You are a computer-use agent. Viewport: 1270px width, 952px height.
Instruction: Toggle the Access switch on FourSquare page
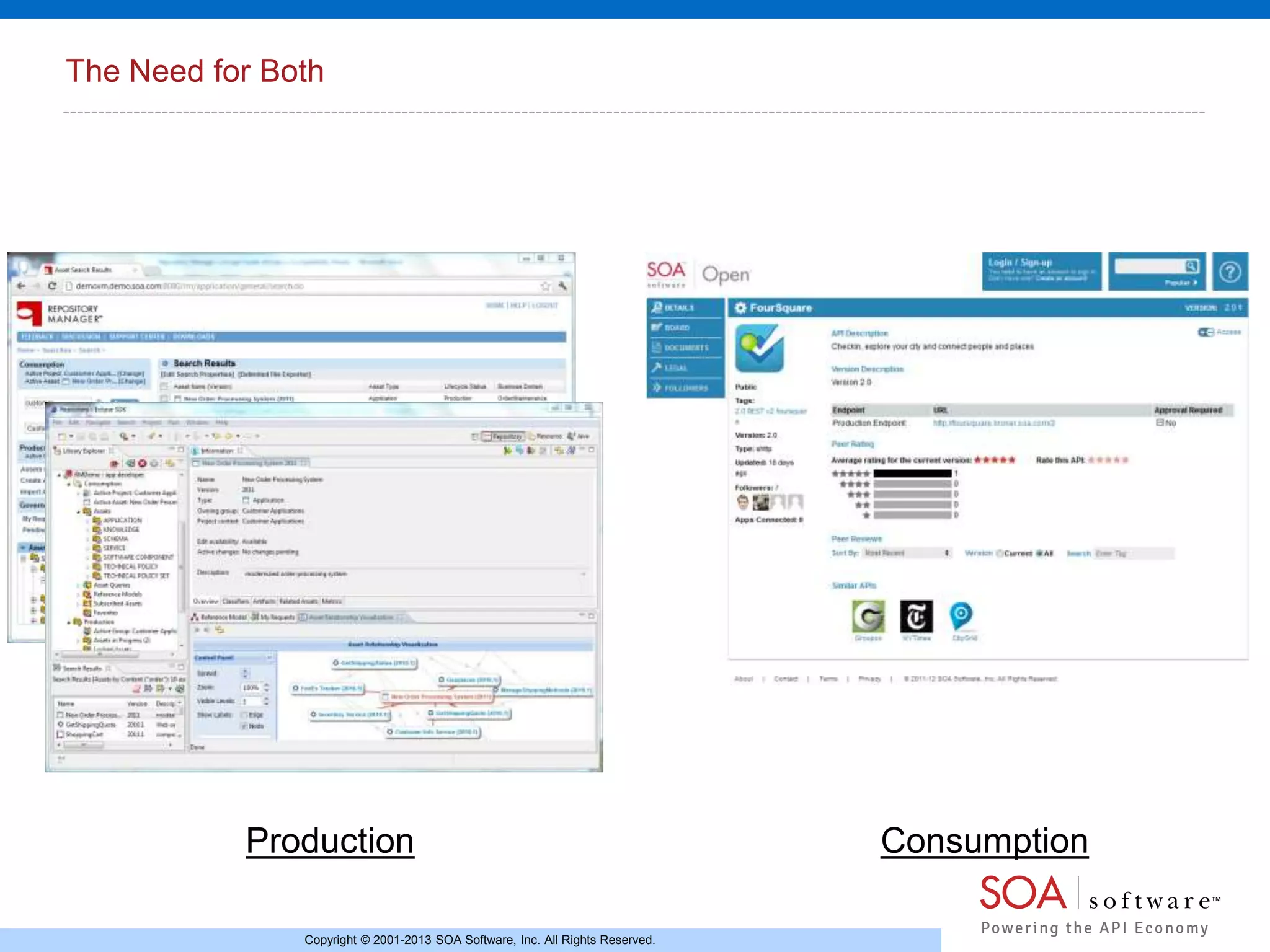(1206, 332)
